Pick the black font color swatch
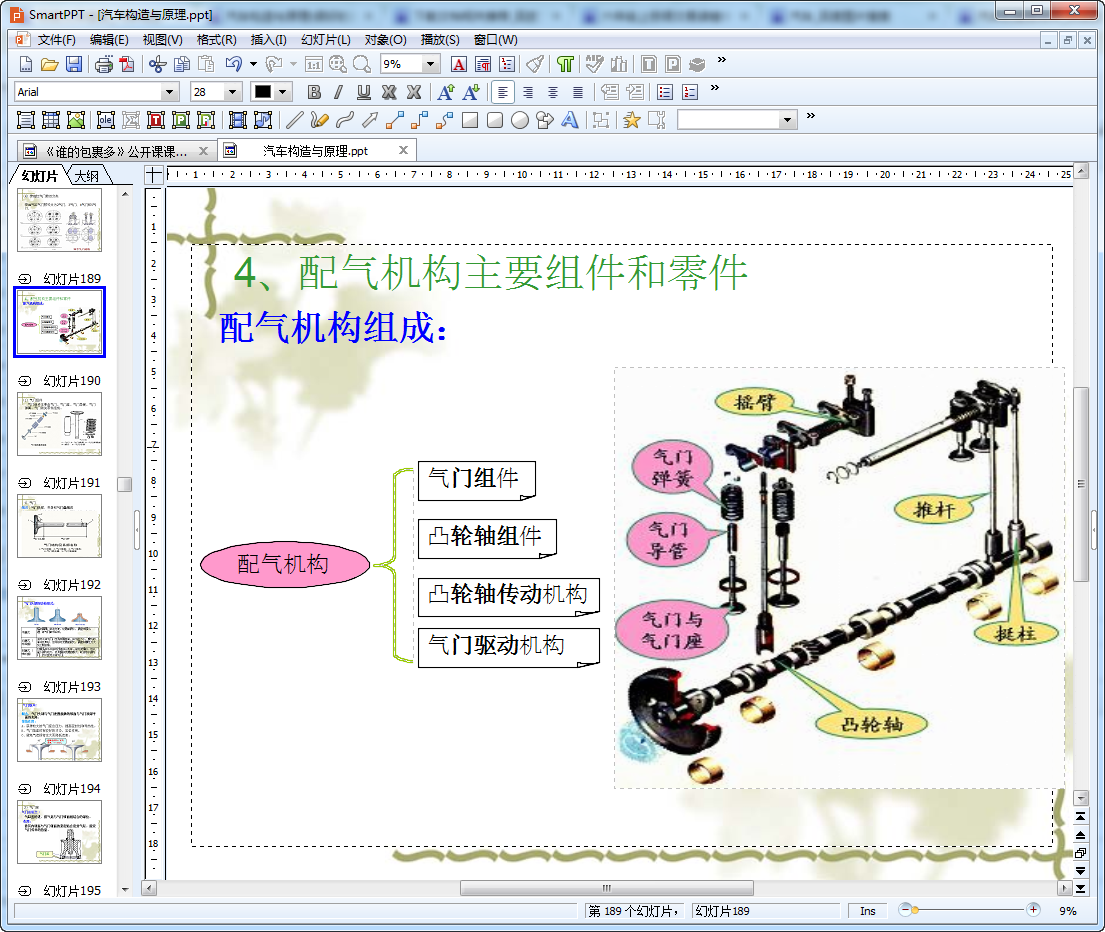The height and width of the screenshot is (932, 1105). [x=263, y=92]
